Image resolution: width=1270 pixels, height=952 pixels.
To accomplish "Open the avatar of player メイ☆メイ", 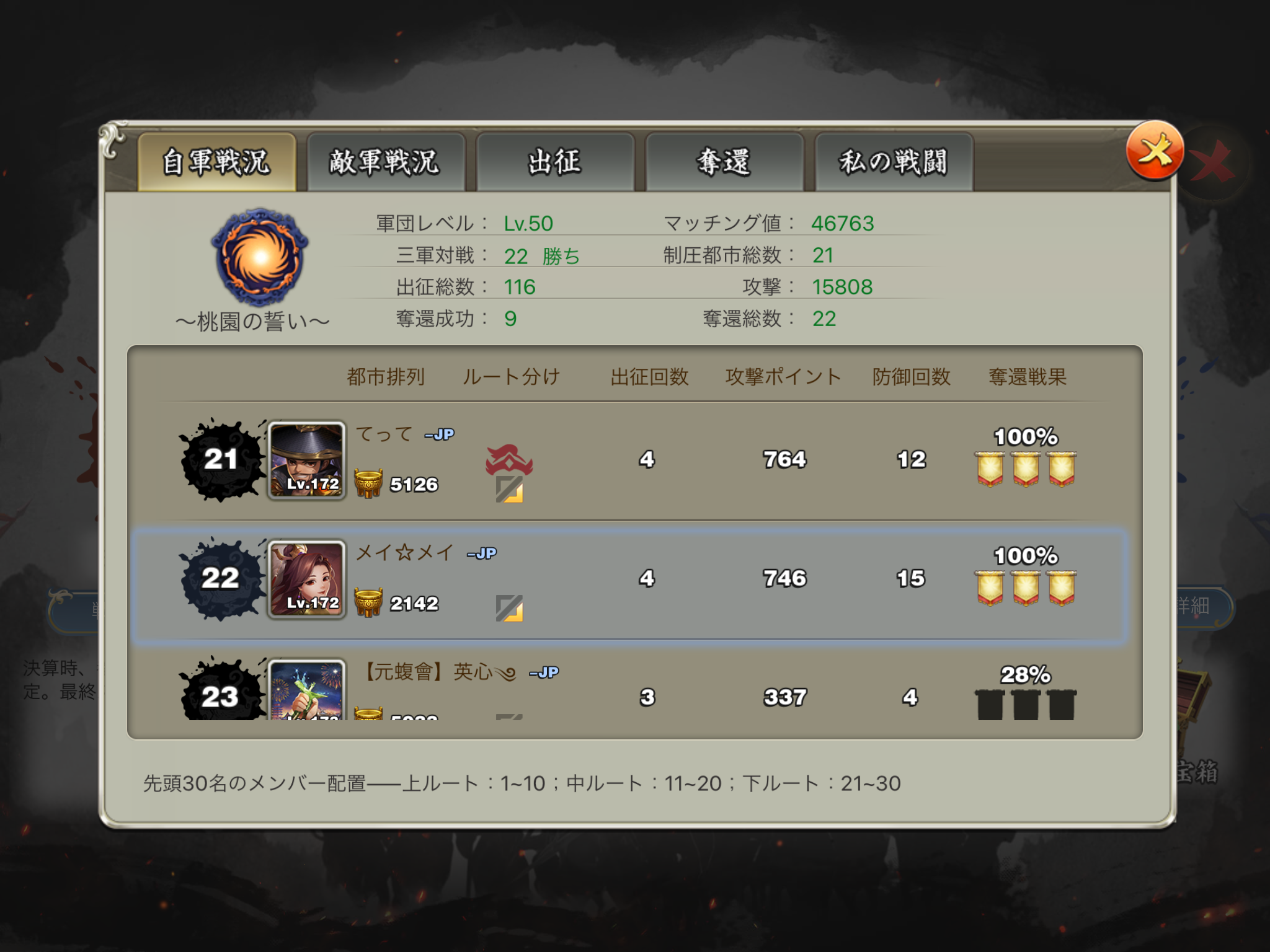I will point(307,580).
